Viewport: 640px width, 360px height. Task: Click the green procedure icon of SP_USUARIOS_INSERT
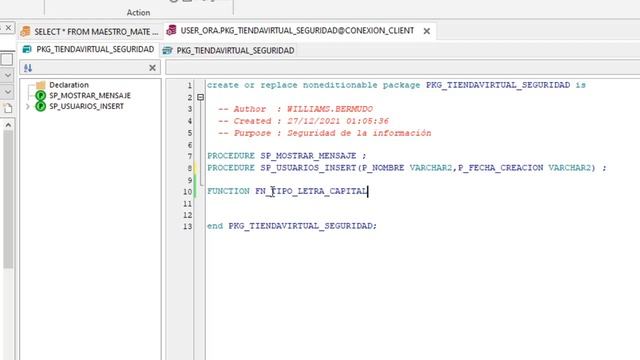(40, 106)
